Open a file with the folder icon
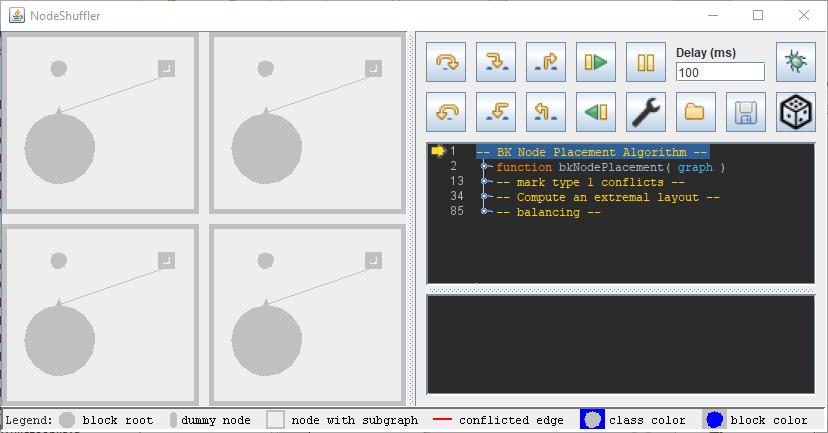Image resolution: width=828 pixels, height=433 pixels. pyautogui.click(x=696, y=112)
